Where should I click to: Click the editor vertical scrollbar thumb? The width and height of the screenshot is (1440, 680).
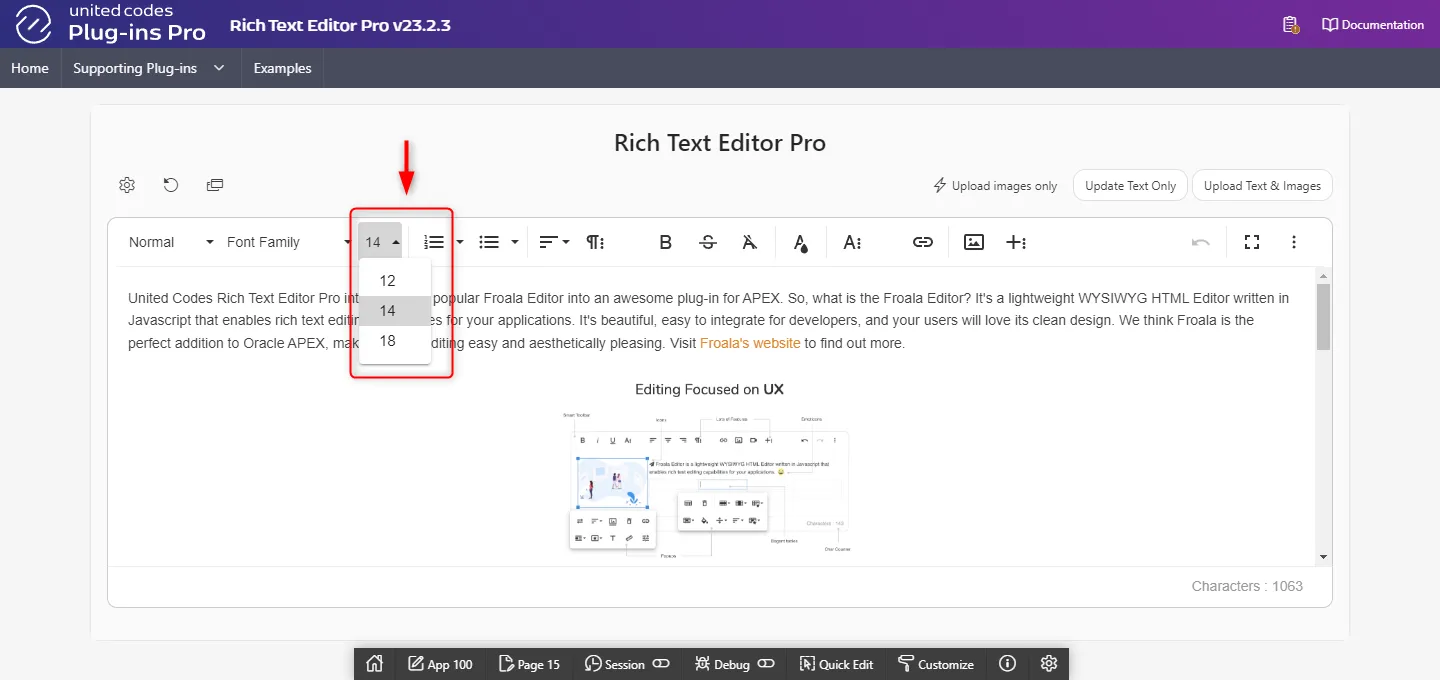tap(1323, 317)
